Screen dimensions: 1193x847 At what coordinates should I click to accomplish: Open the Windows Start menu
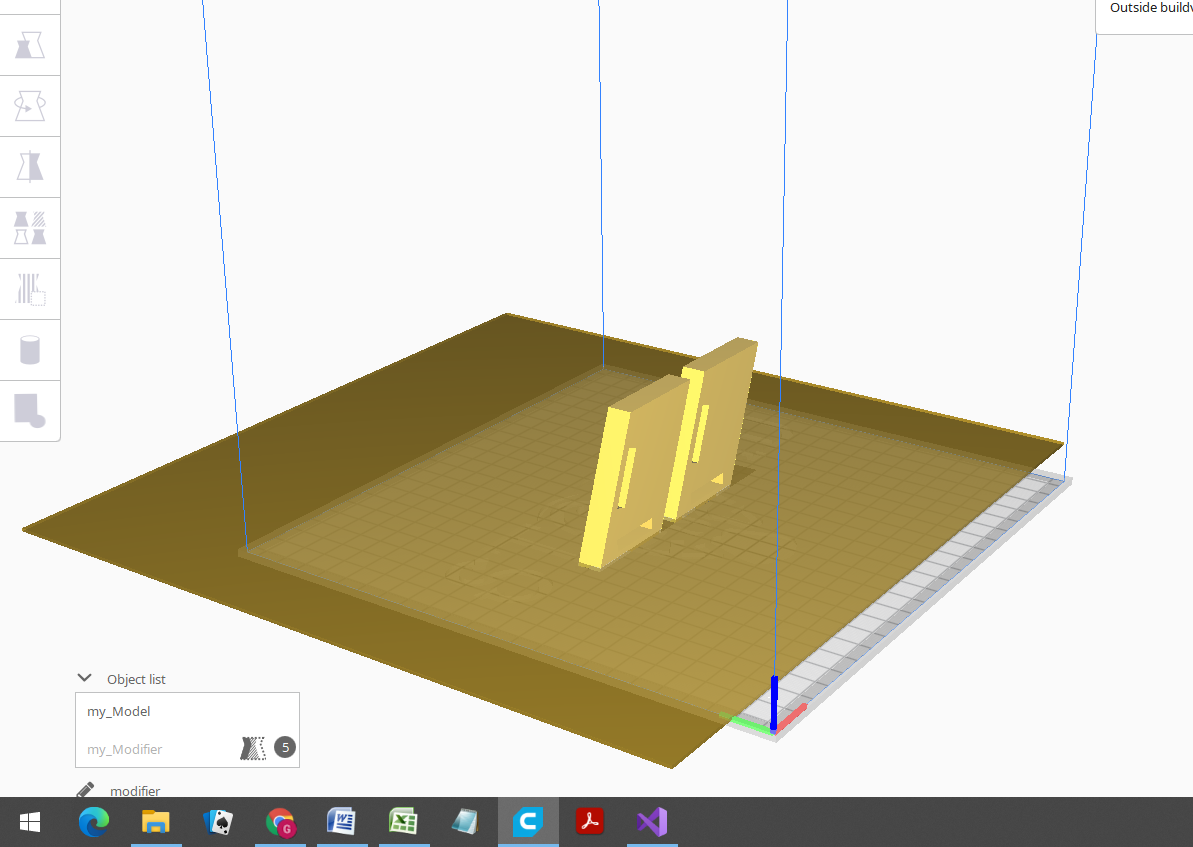(x=30, y=822)
